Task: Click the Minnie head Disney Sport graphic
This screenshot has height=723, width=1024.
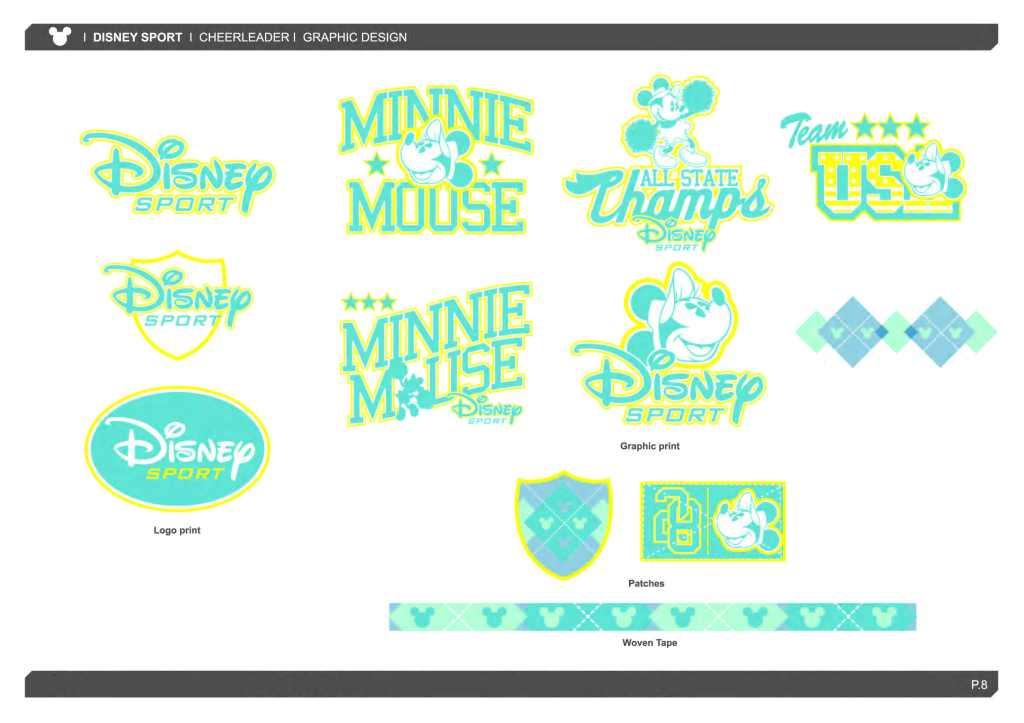Action: pos(667,350)
